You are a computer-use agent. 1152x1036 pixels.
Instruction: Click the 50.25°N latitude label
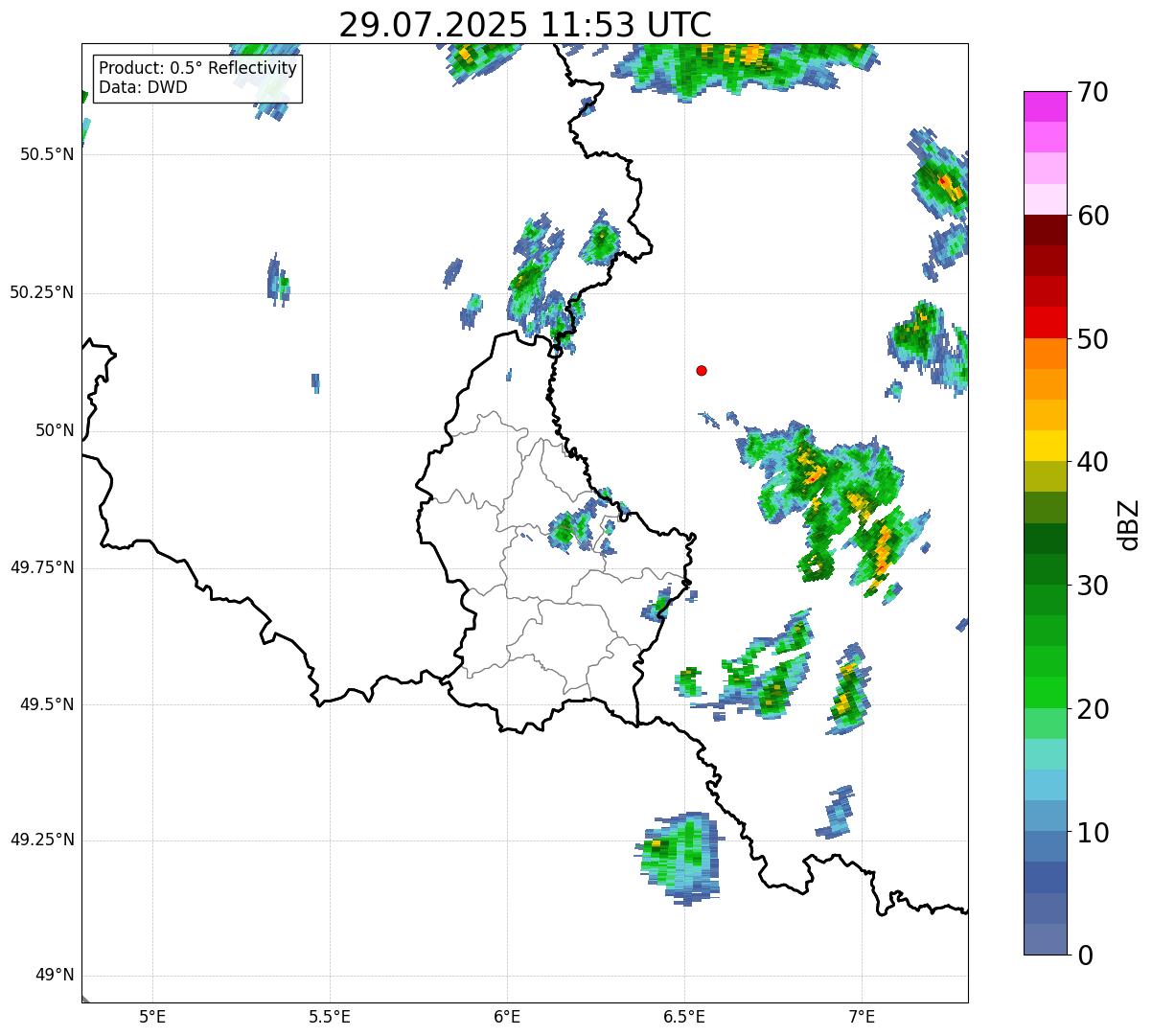[42, 292]
